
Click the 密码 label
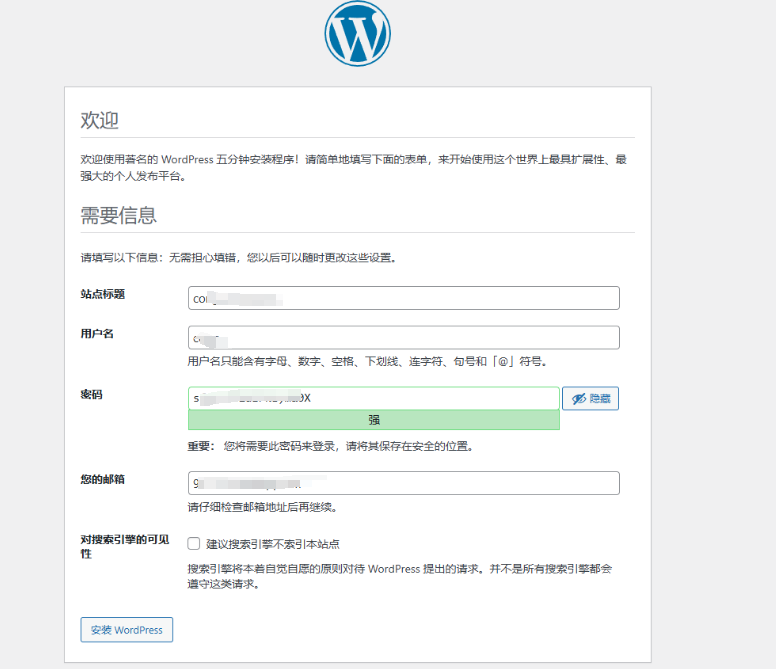[x=92, y=394]
